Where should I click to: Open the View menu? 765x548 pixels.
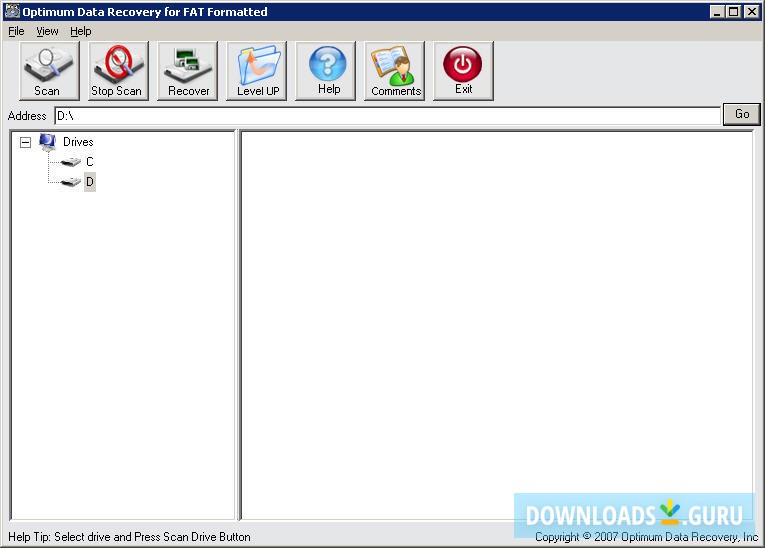47,31
